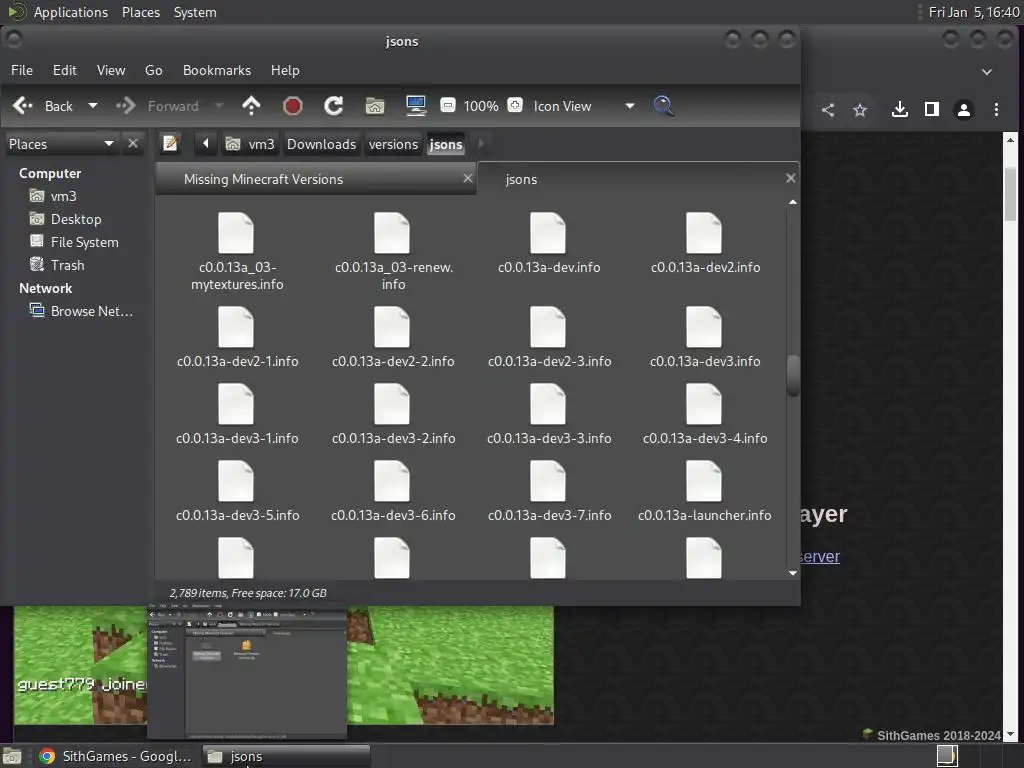Open Chrome's downloads icon
The image size is (1024, 768).
coord(900,109)
